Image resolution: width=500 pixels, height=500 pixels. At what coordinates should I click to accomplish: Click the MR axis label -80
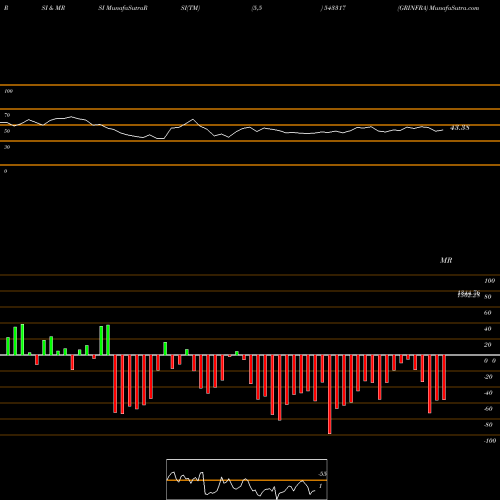coord(488,425)
